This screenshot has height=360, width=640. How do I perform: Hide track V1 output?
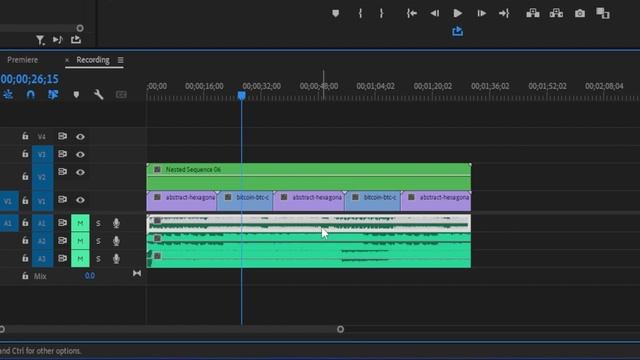click(80, 200)
